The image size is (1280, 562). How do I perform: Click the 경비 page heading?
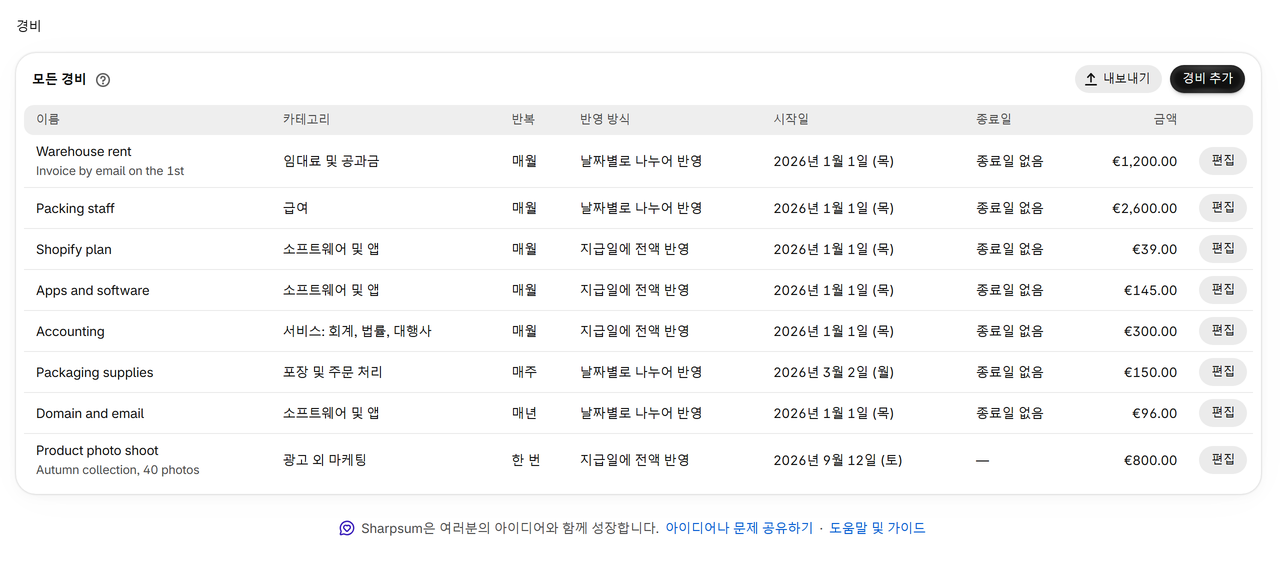[x=28, y=26]
